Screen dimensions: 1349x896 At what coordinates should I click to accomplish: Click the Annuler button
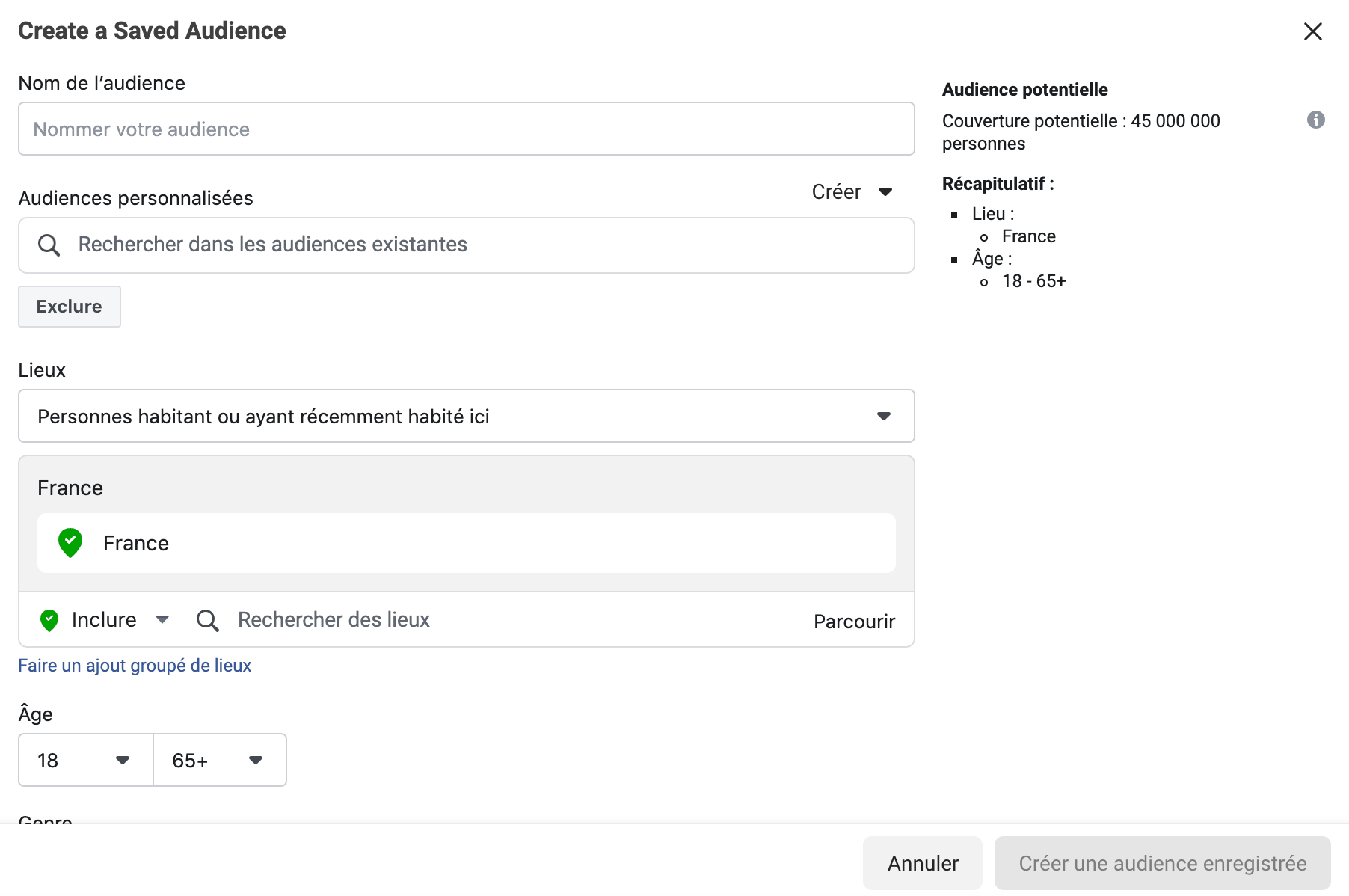(x=923, y=863)
